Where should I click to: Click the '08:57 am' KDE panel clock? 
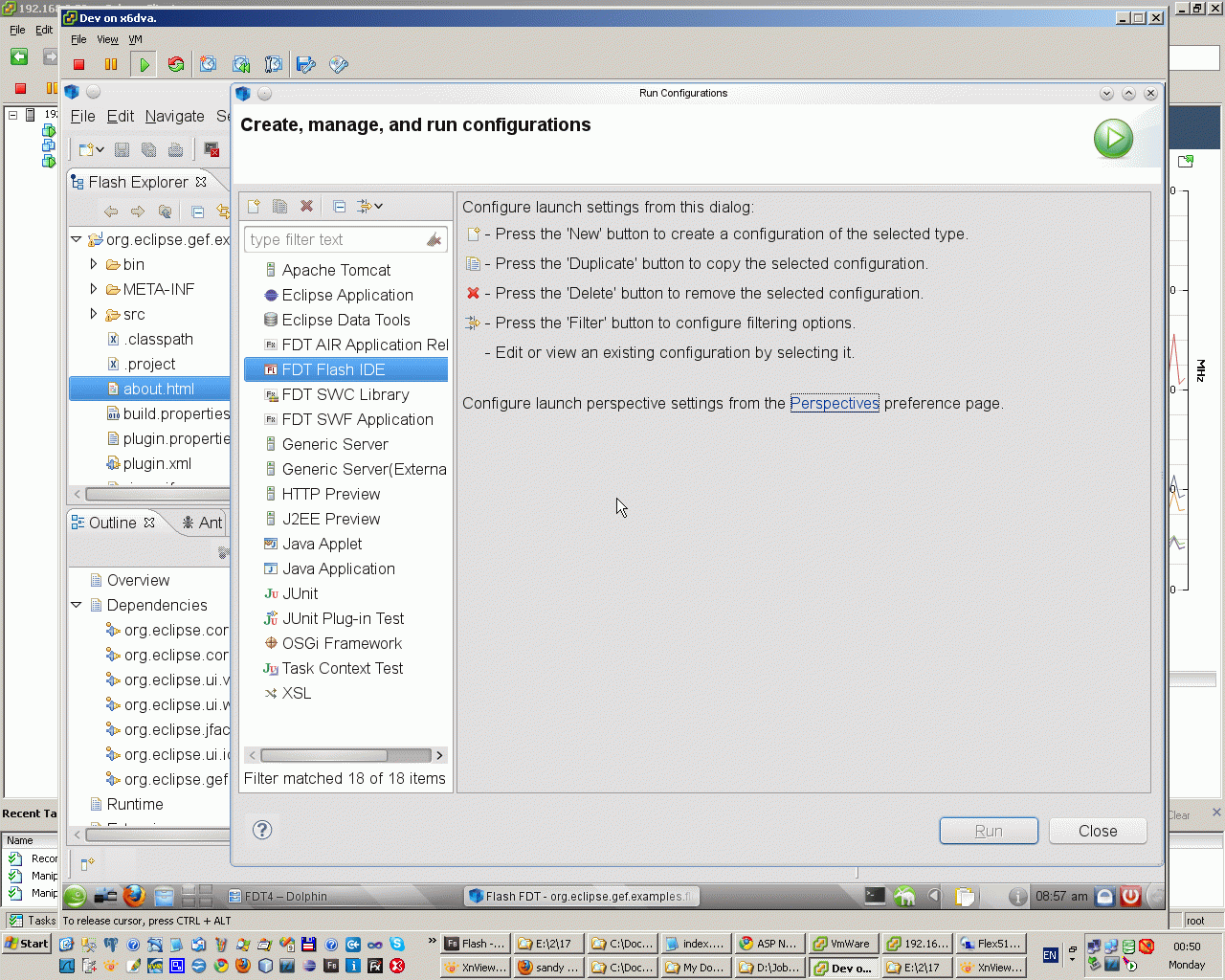1061,896
